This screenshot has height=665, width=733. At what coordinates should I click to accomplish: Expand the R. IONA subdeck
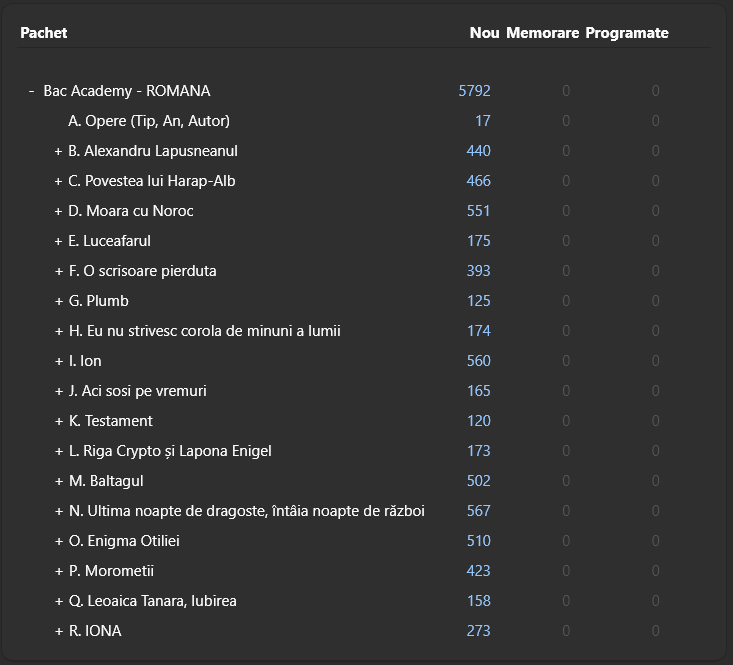coord(58,631)
